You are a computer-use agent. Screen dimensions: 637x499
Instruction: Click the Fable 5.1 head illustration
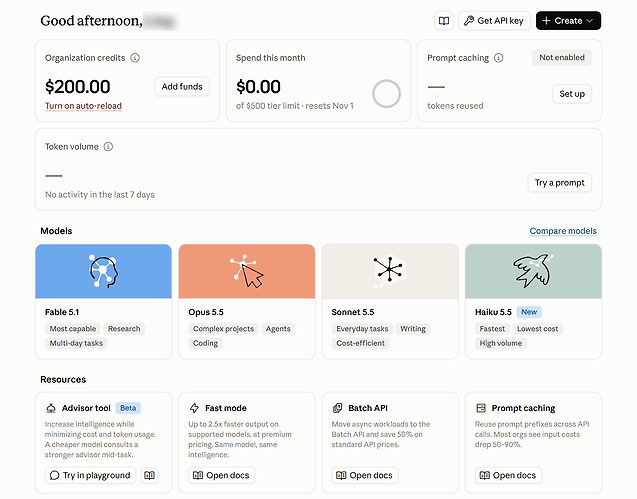(x=103, y=271)
